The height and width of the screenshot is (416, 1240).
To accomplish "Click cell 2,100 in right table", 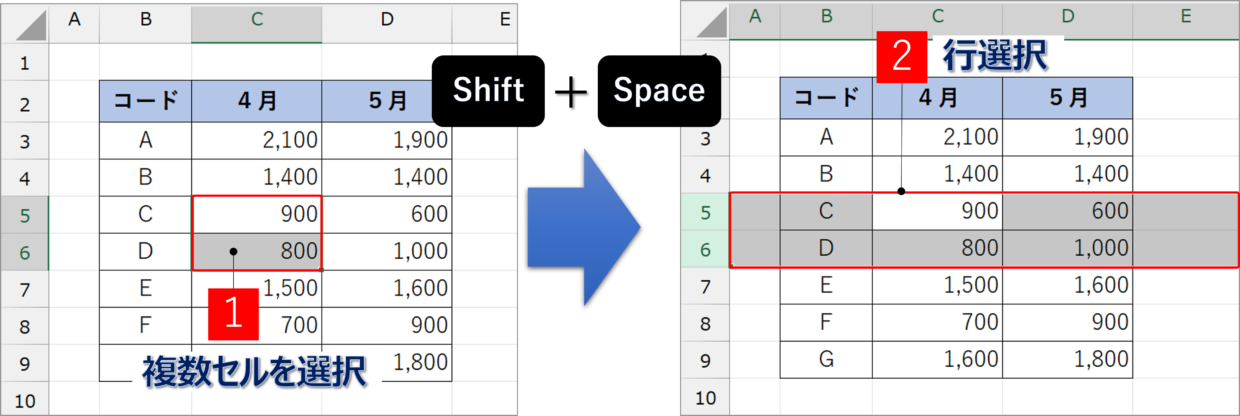I will (937, 136).
